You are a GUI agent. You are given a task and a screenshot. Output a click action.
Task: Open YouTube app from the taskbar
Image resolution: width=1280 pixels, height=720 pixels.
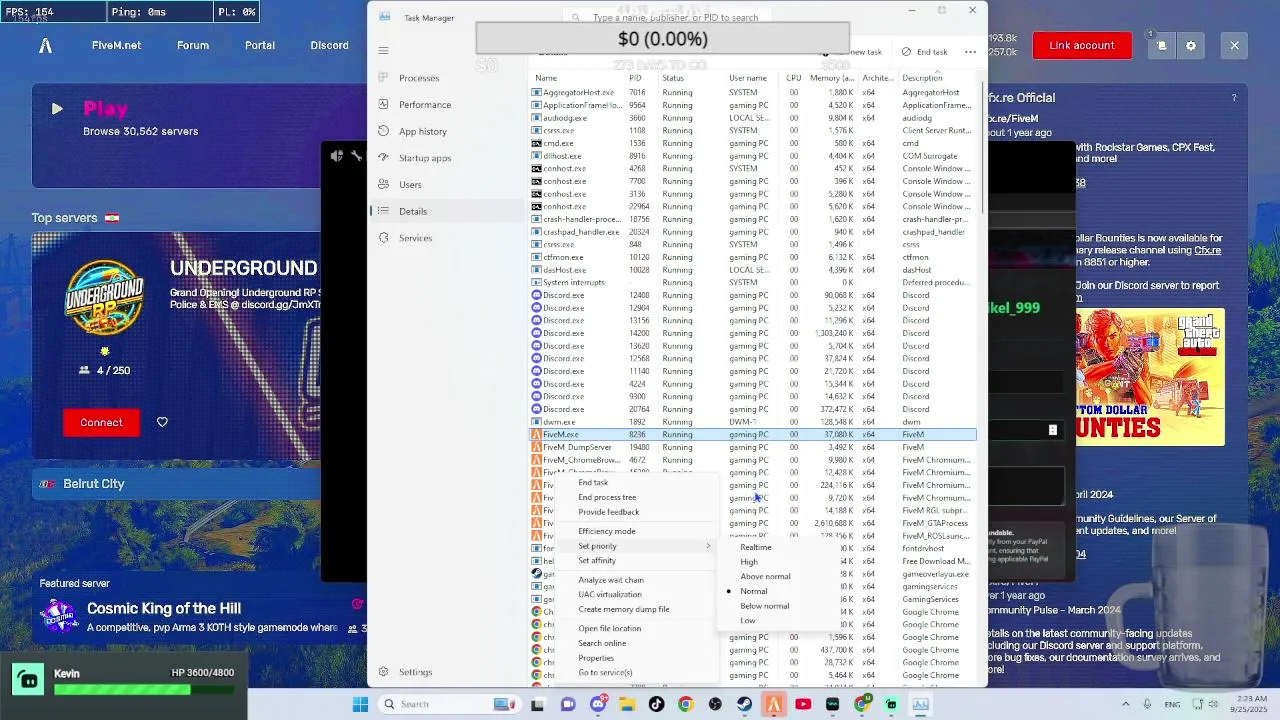pos(803,704)
